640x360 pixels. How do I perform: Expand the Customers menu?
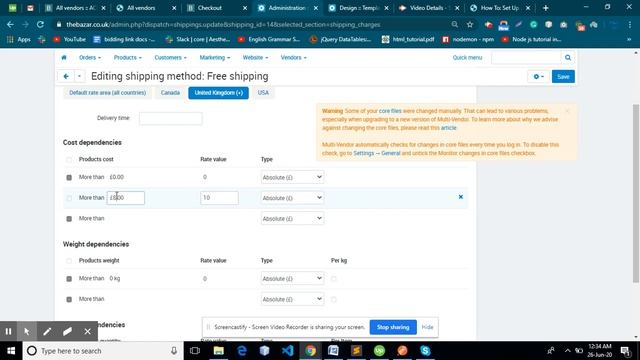171,58
